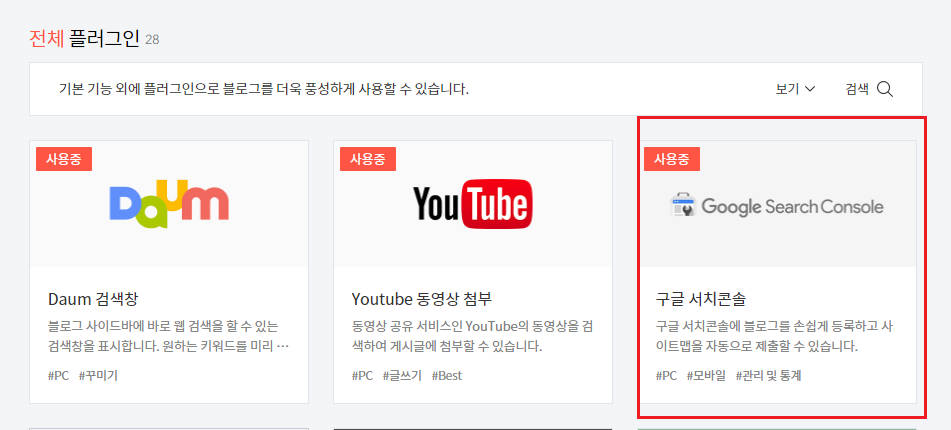Viewport: 951px width, 430px height.
Task: Click the Youtube 동영상 첨부 description text
Action: [x=472, y=337]
